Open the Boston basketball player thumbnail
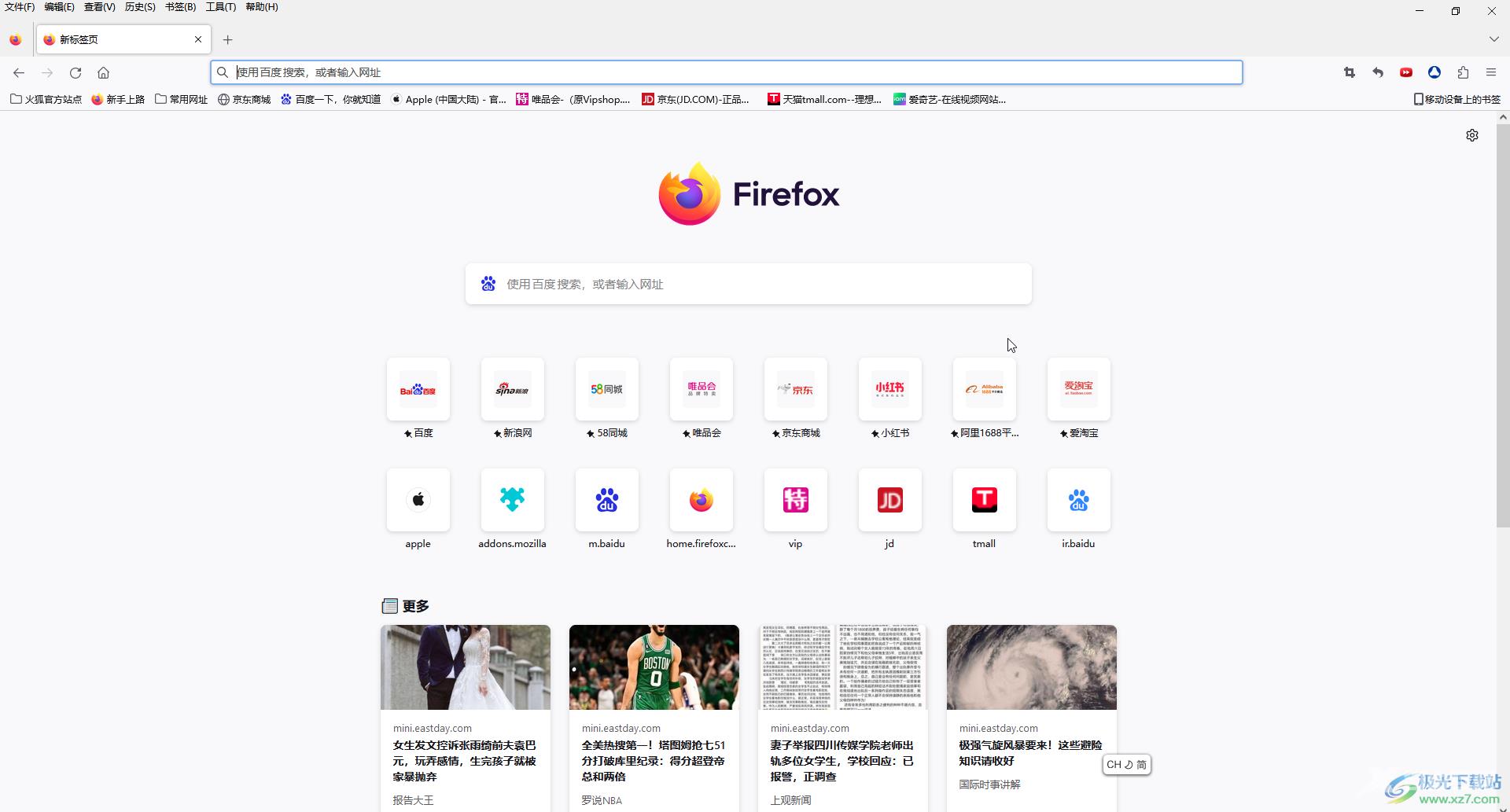 (654, 667)
